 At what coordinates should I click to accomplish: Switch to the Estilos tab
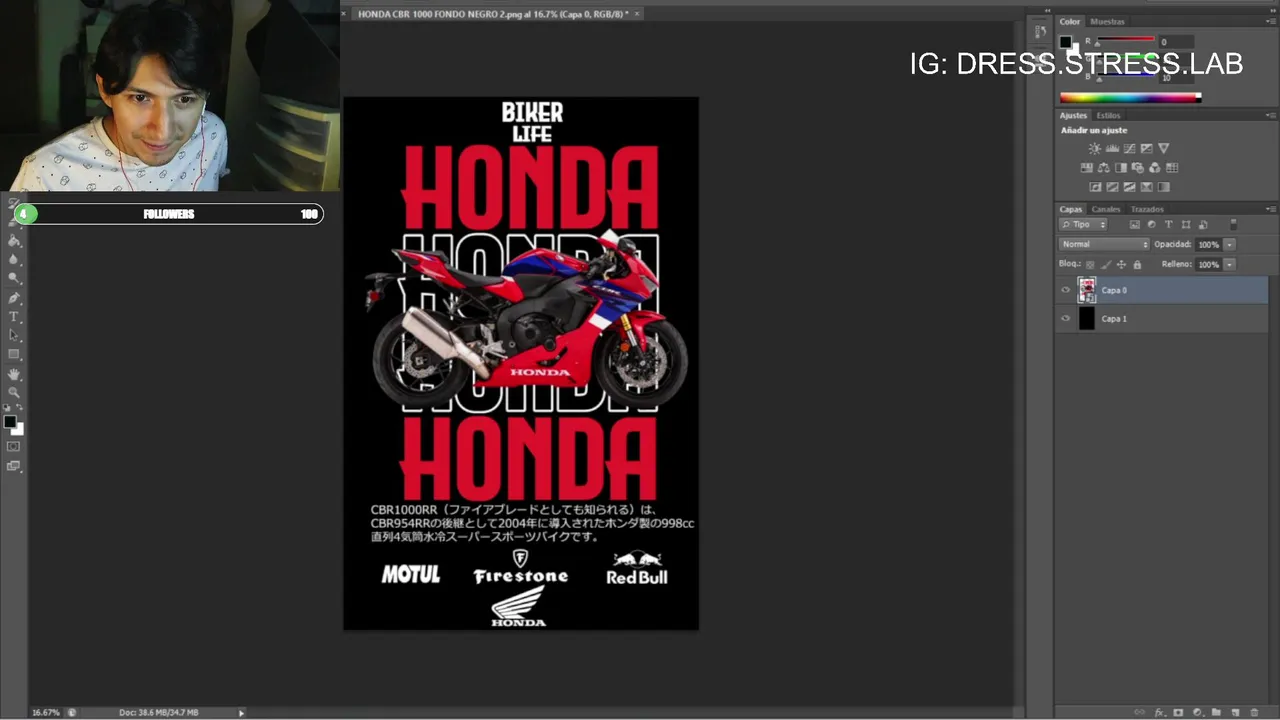1109,115
